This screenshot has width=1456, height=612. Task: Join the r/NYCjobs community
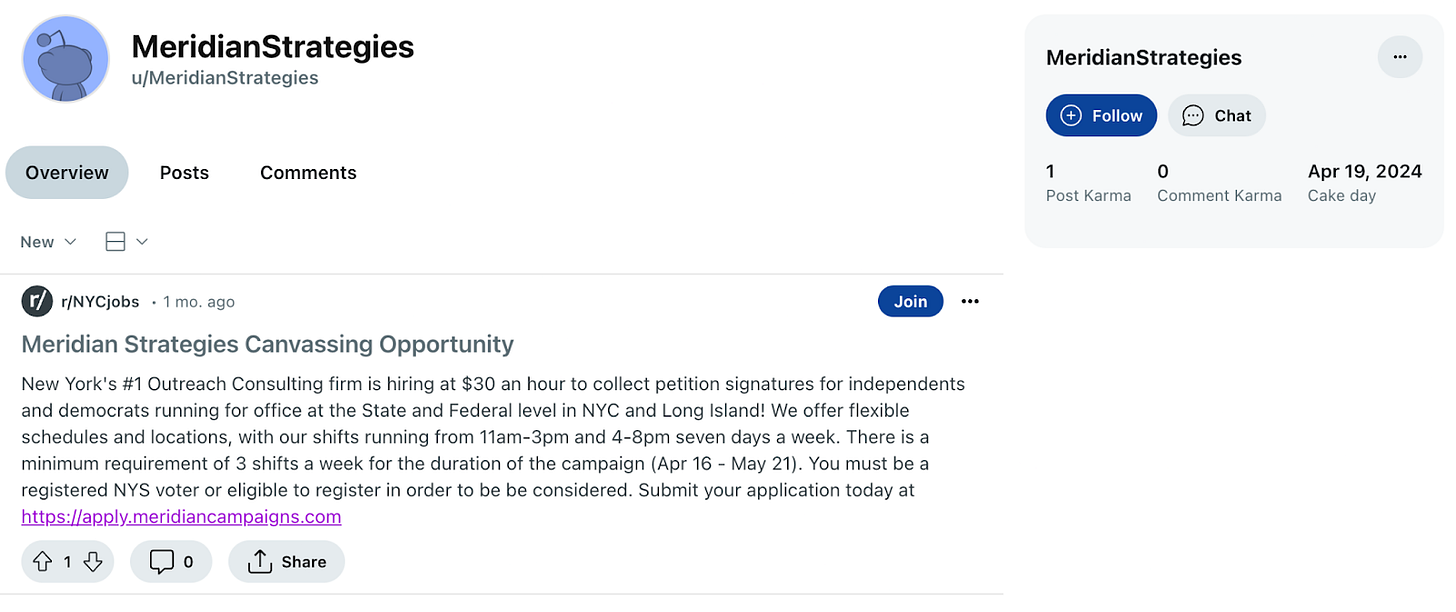[910, 301]
